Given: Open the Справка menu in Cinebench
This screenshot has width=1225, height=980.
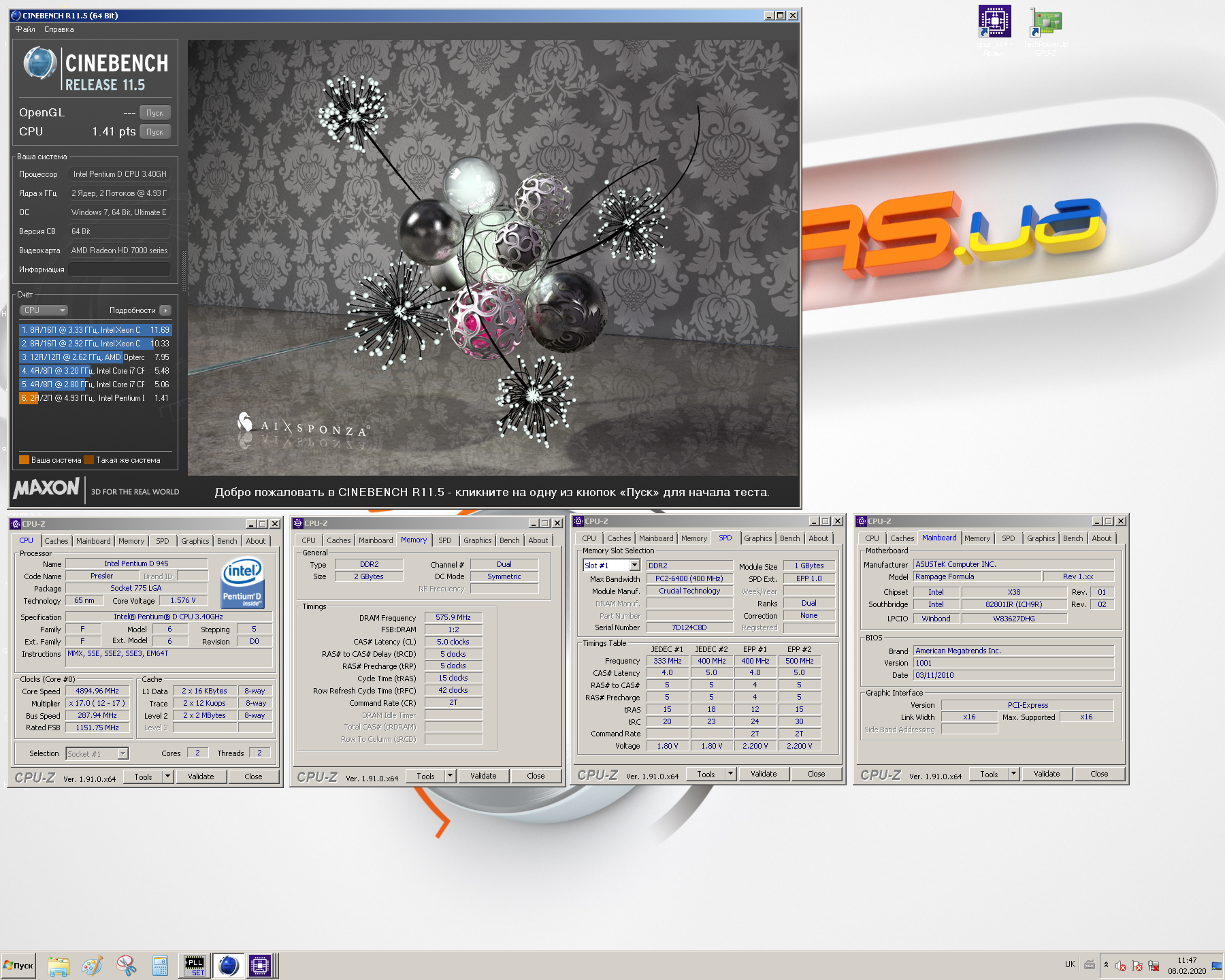Looking at the screenshot, I should coord(59,29).
